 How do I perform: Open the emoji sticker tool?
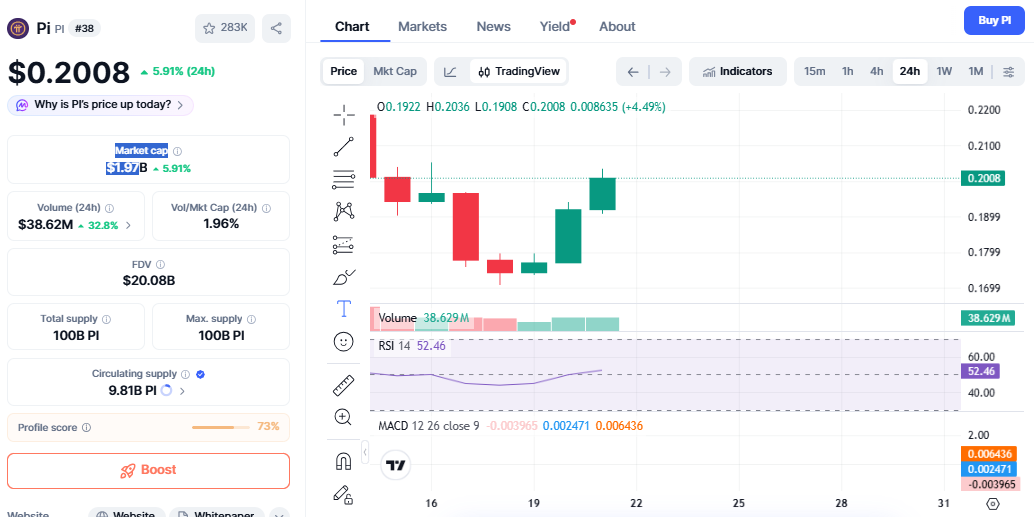[x=344, y=342]
